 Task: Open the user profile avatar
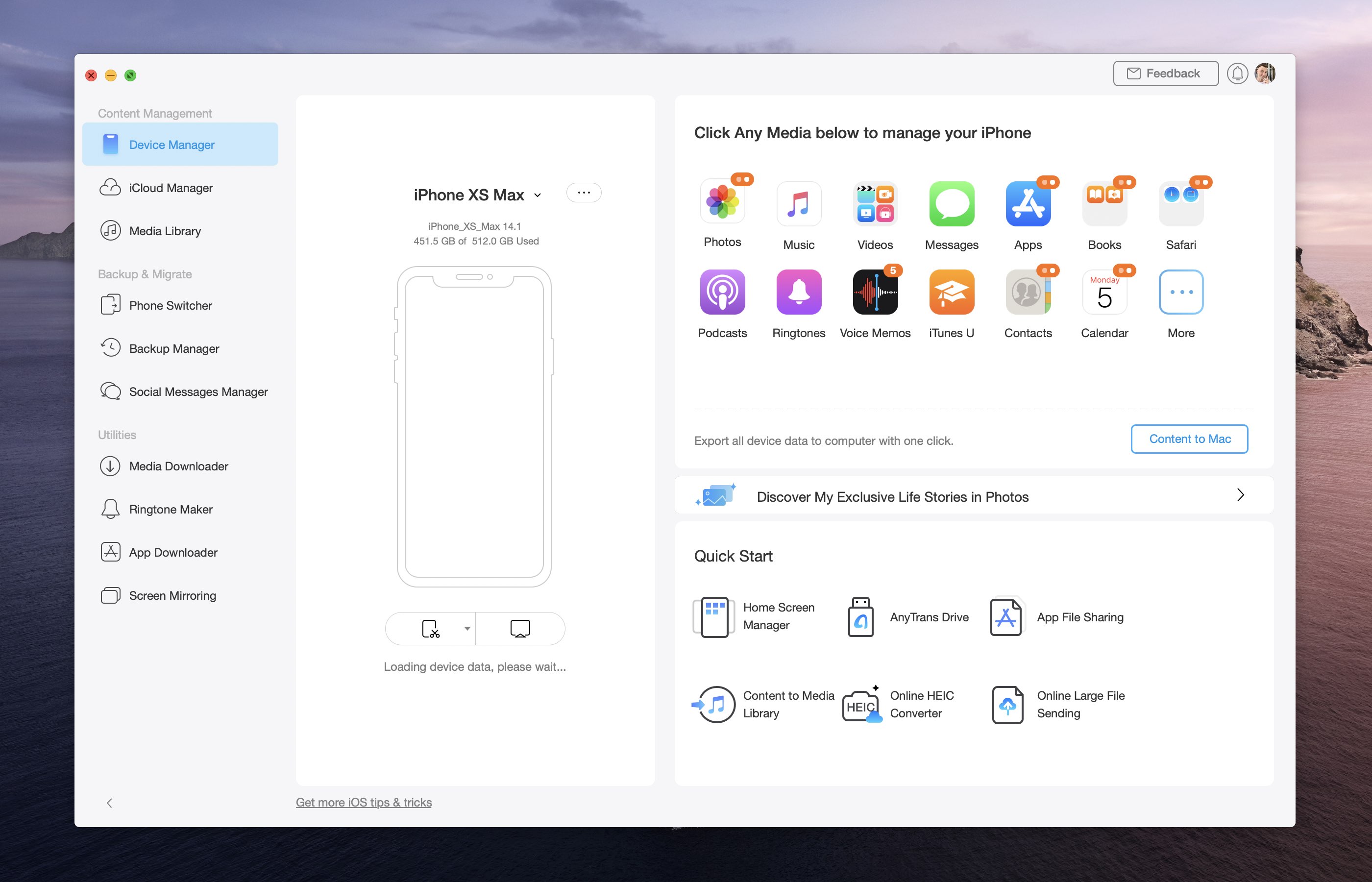[1265, 73]
